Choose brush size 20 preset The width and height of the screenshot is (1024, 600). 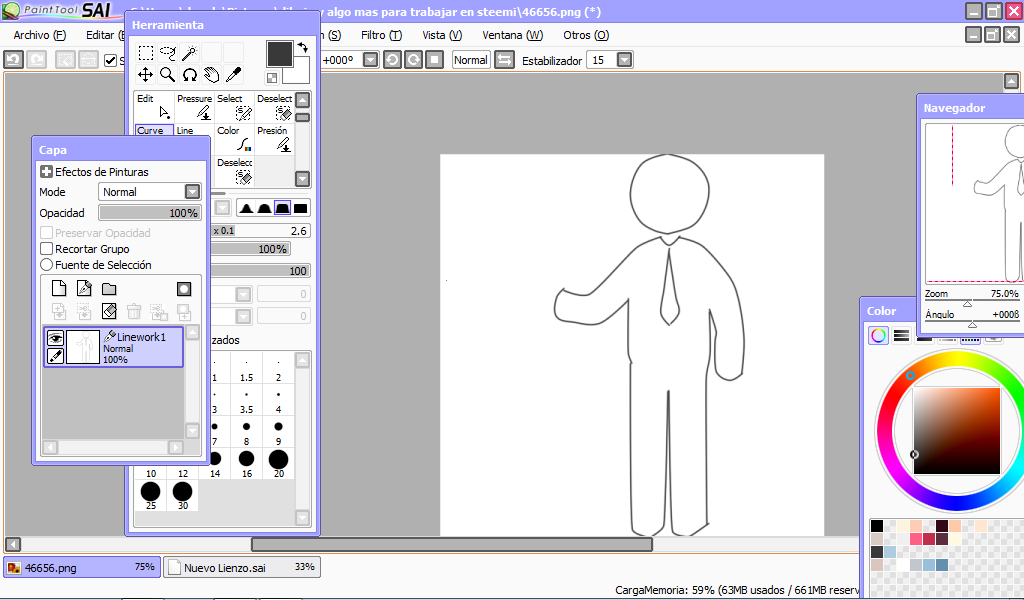[x=278, y=460]
